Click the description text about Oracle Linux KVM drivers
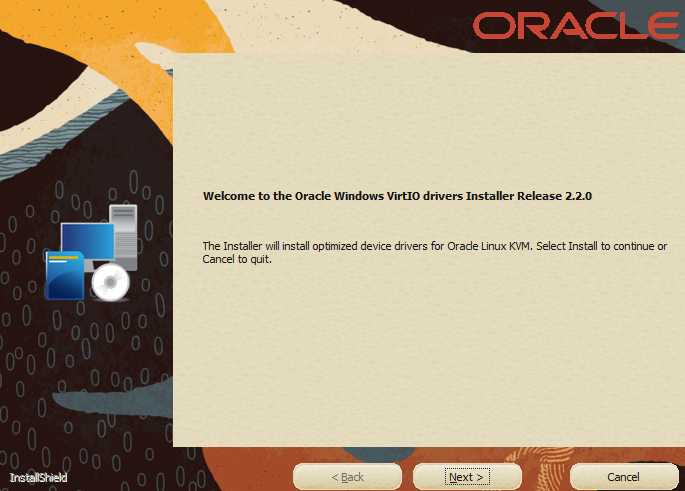Screen dimensions: 685x491 coord(434,252)
